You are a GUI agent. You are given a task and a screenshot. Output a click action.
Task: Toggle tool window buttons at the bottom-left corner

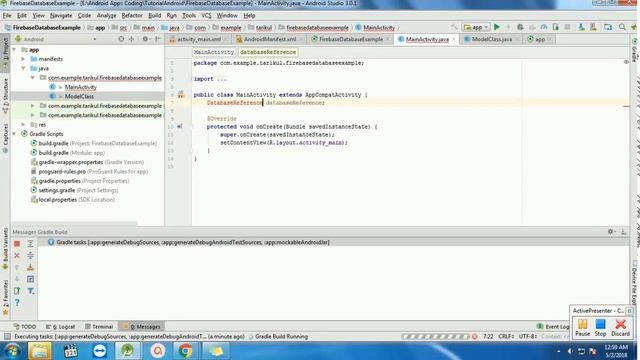click(x=7, y=336)
